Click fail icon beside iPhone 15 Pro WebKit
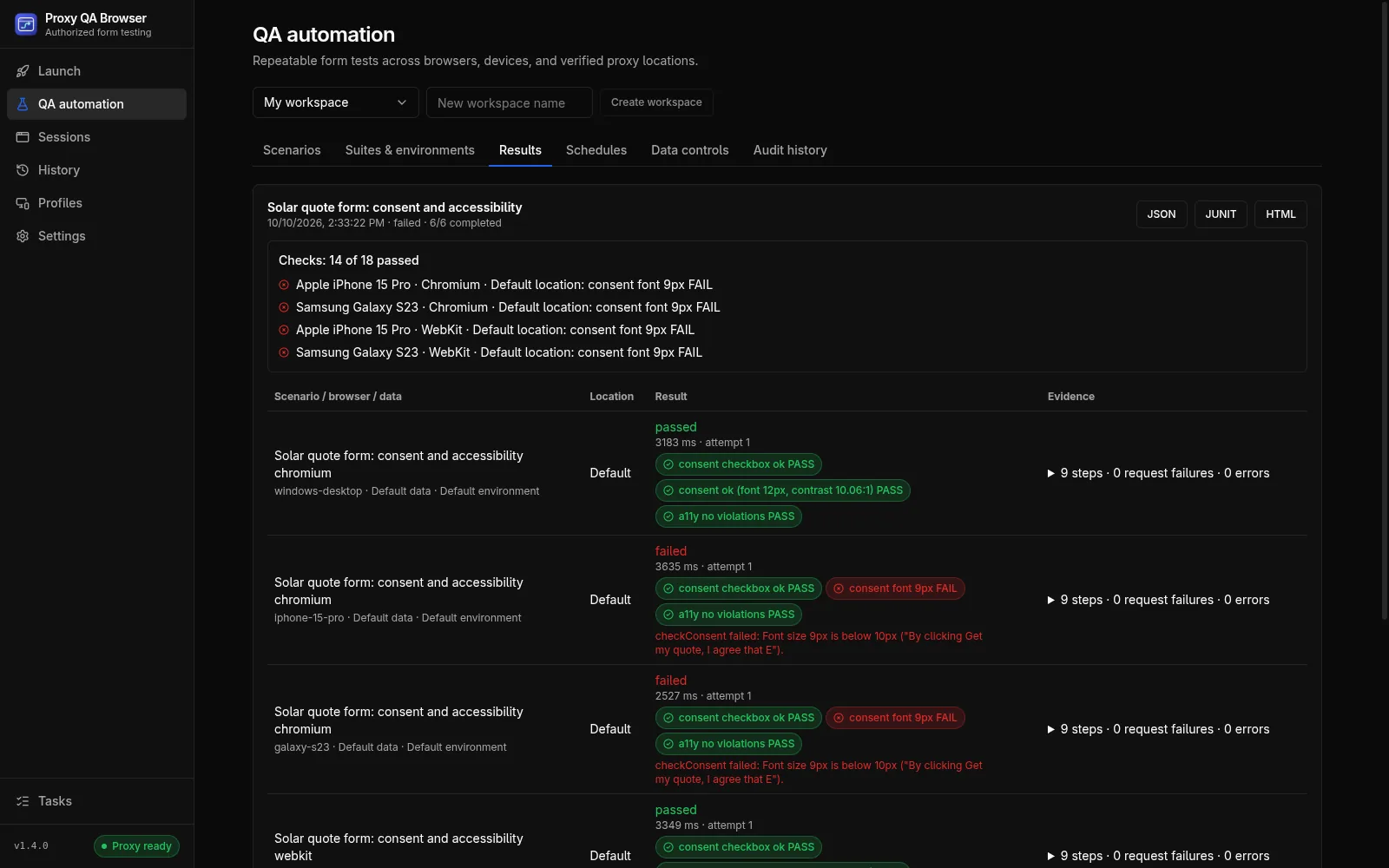1389x868 pixels. pyautogui.click(x=284, y=330)
